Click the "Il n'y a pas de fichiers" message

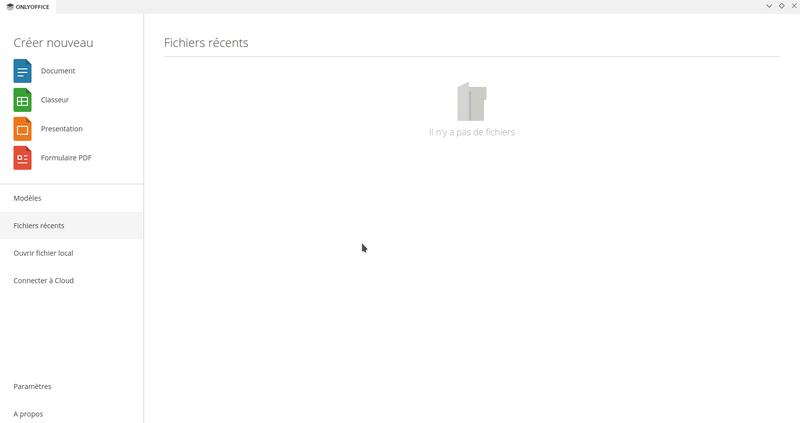point(471,132)
